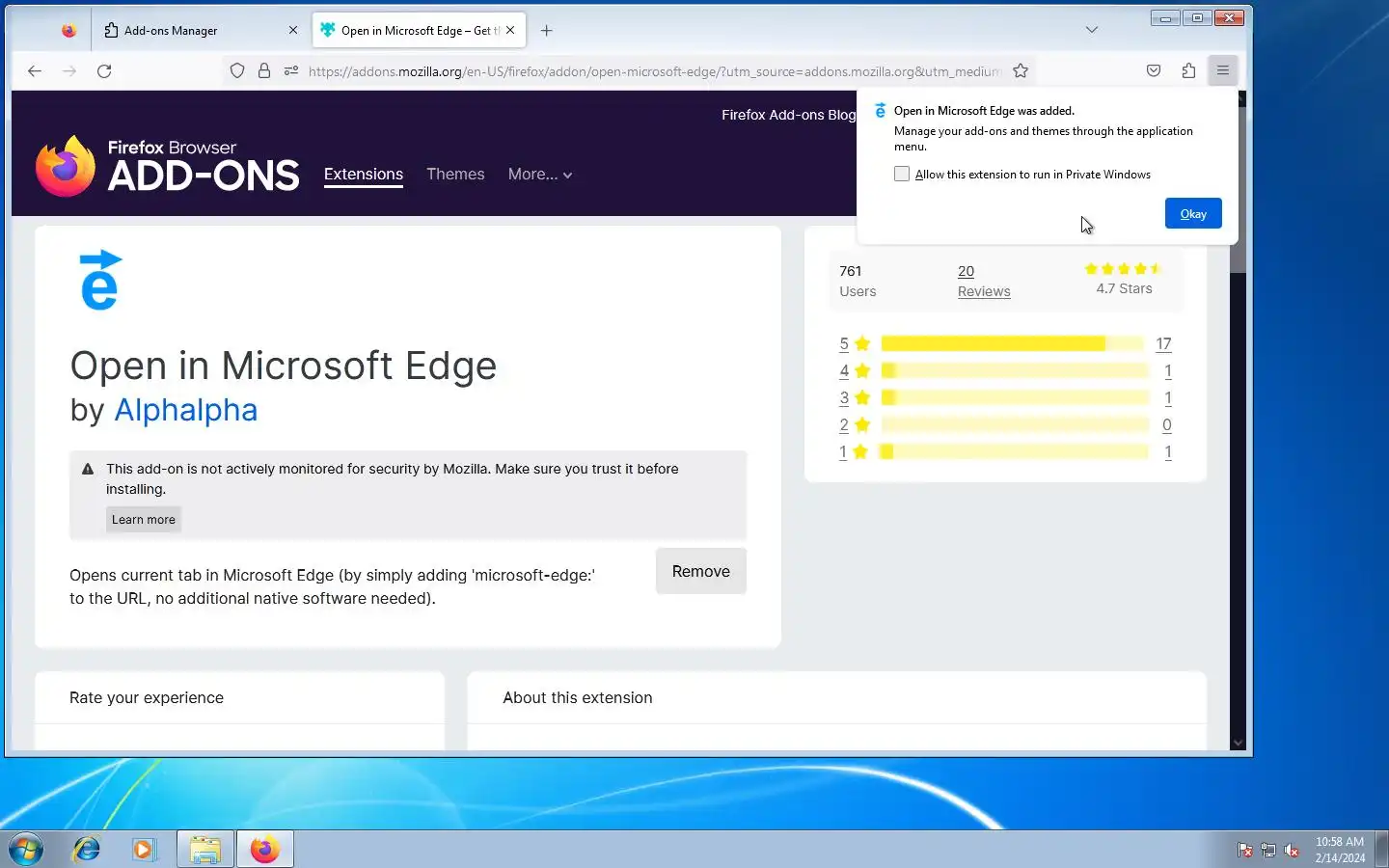Click the address bar URL field
1389x868 pixels.
point(654,70)
